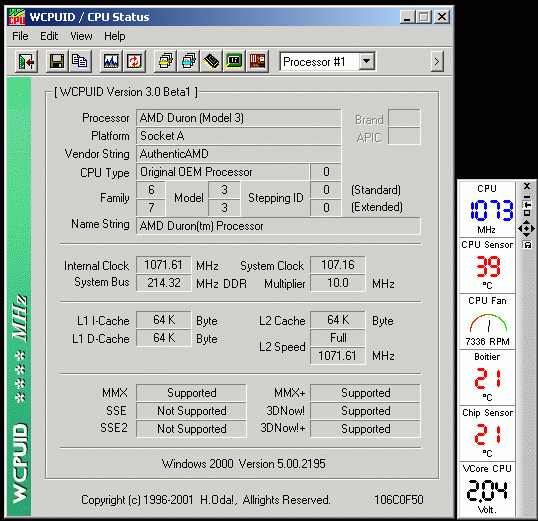Click the Exit door icon in toolbar

tap(26, 62)
